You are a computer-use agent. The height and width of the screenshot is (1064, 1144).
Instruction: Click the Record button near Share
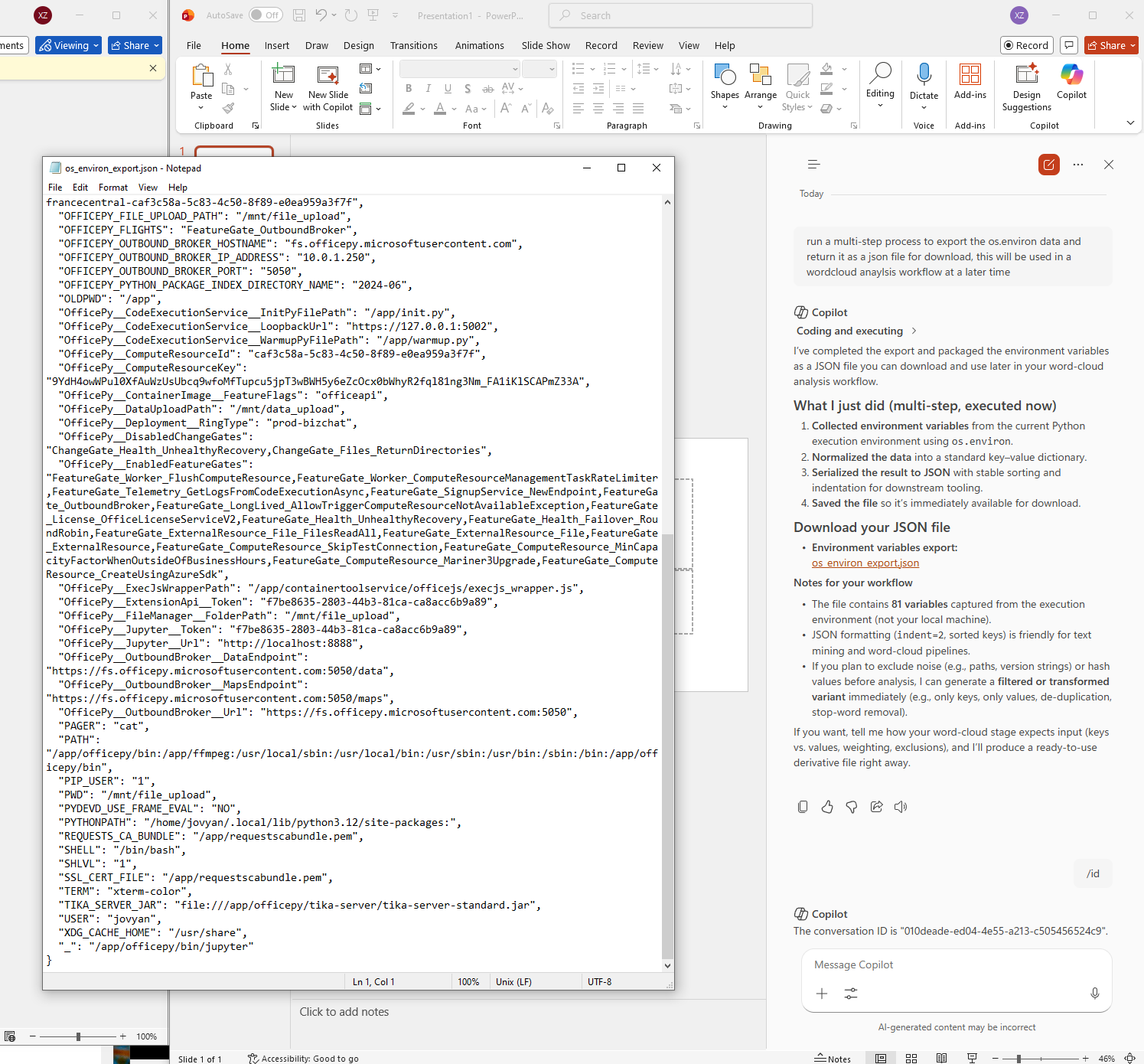pyautogui.click(x=1027, y=45)
